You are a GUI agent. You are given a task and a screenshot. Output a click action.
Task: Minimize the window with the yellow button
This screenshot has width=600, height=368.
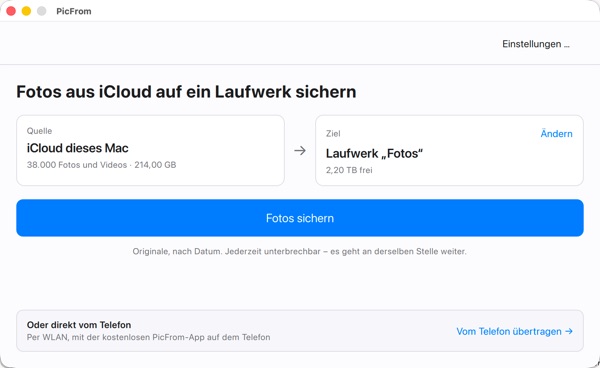(26, 11)
